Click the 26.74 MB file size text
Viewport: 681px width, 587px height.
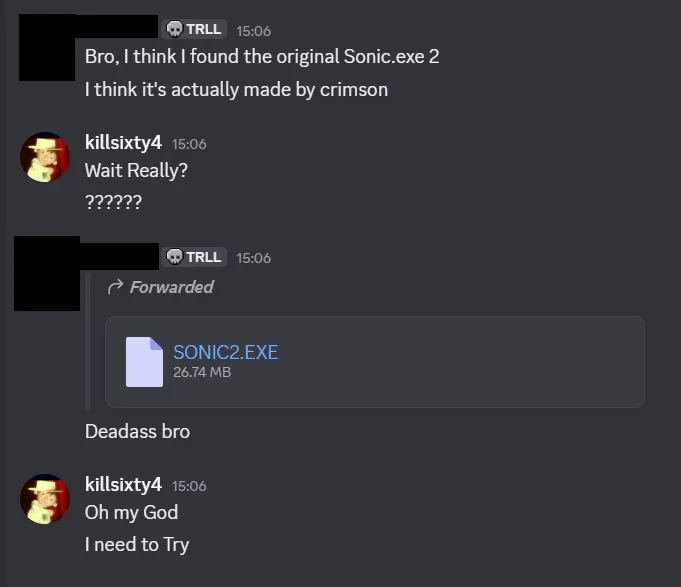point(202,372)
